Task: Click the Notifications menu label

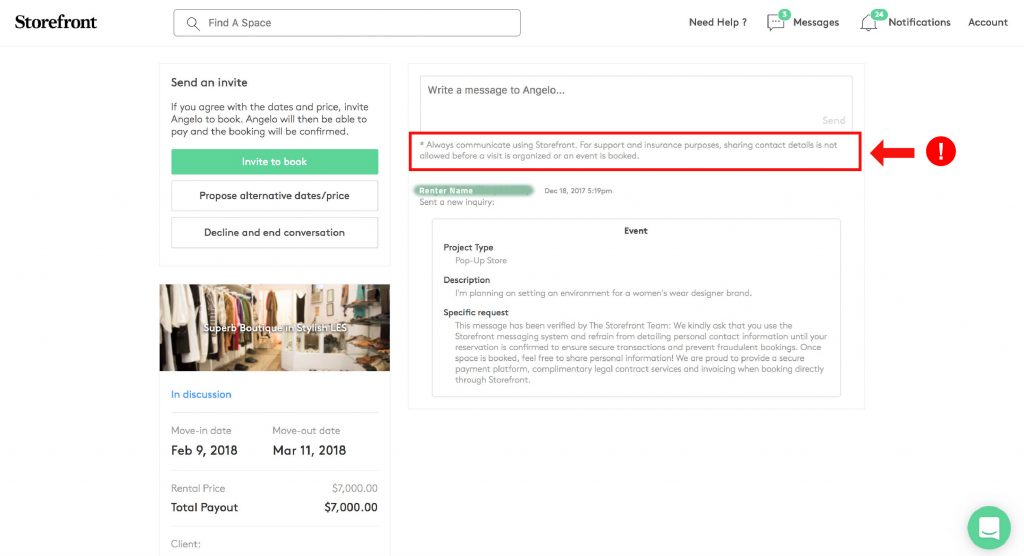Action: pos(919,22)
